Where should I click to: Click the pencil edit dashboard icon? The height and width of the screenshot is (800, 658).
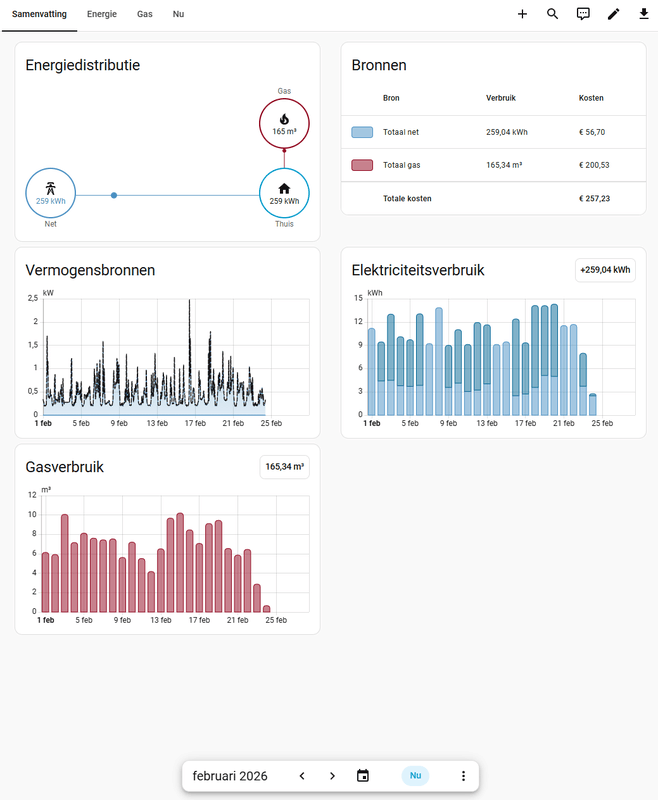(x=614, y=14)
